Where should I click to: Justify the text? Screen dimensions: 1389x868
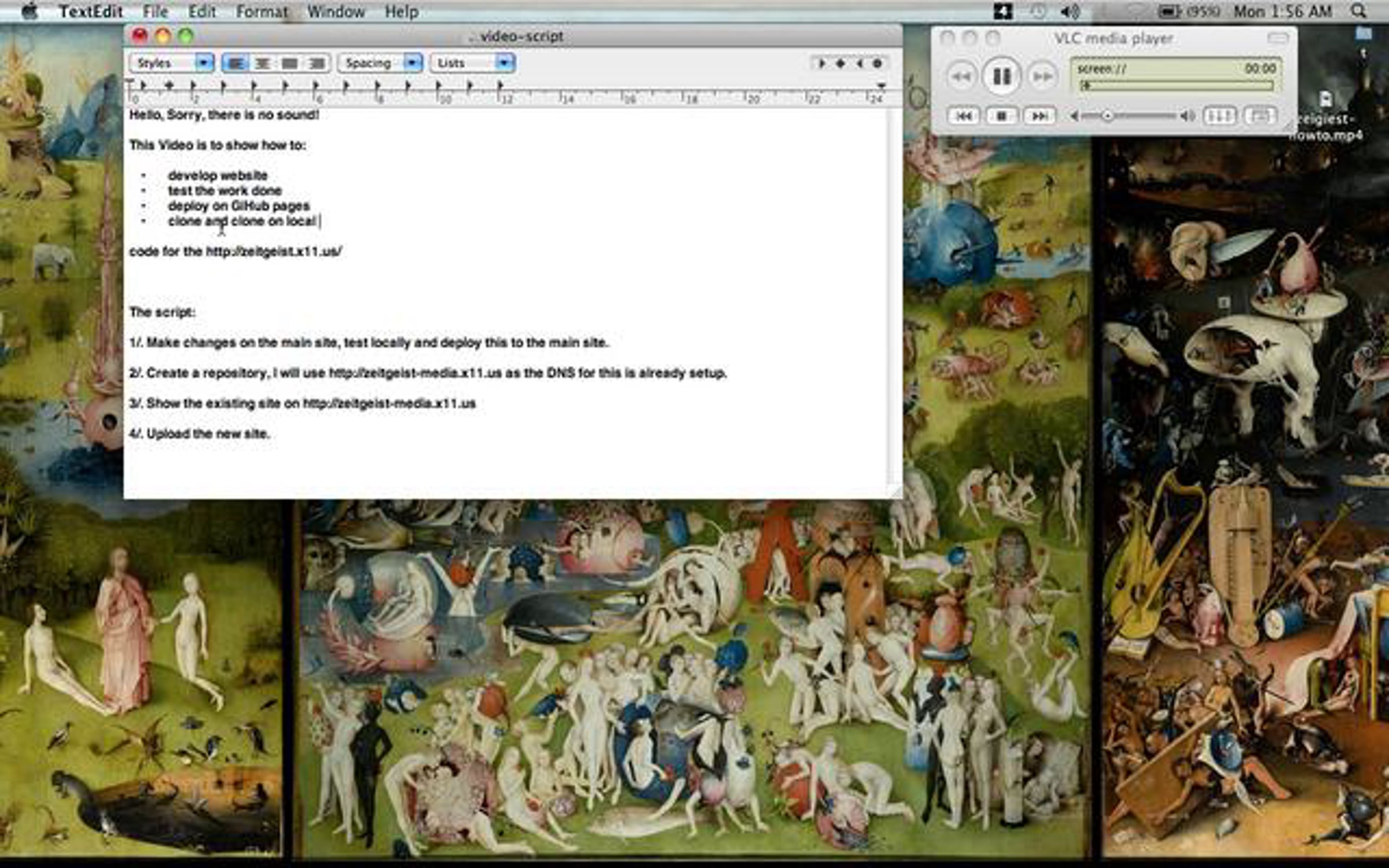pyautogui.click(x=289, y=63)
